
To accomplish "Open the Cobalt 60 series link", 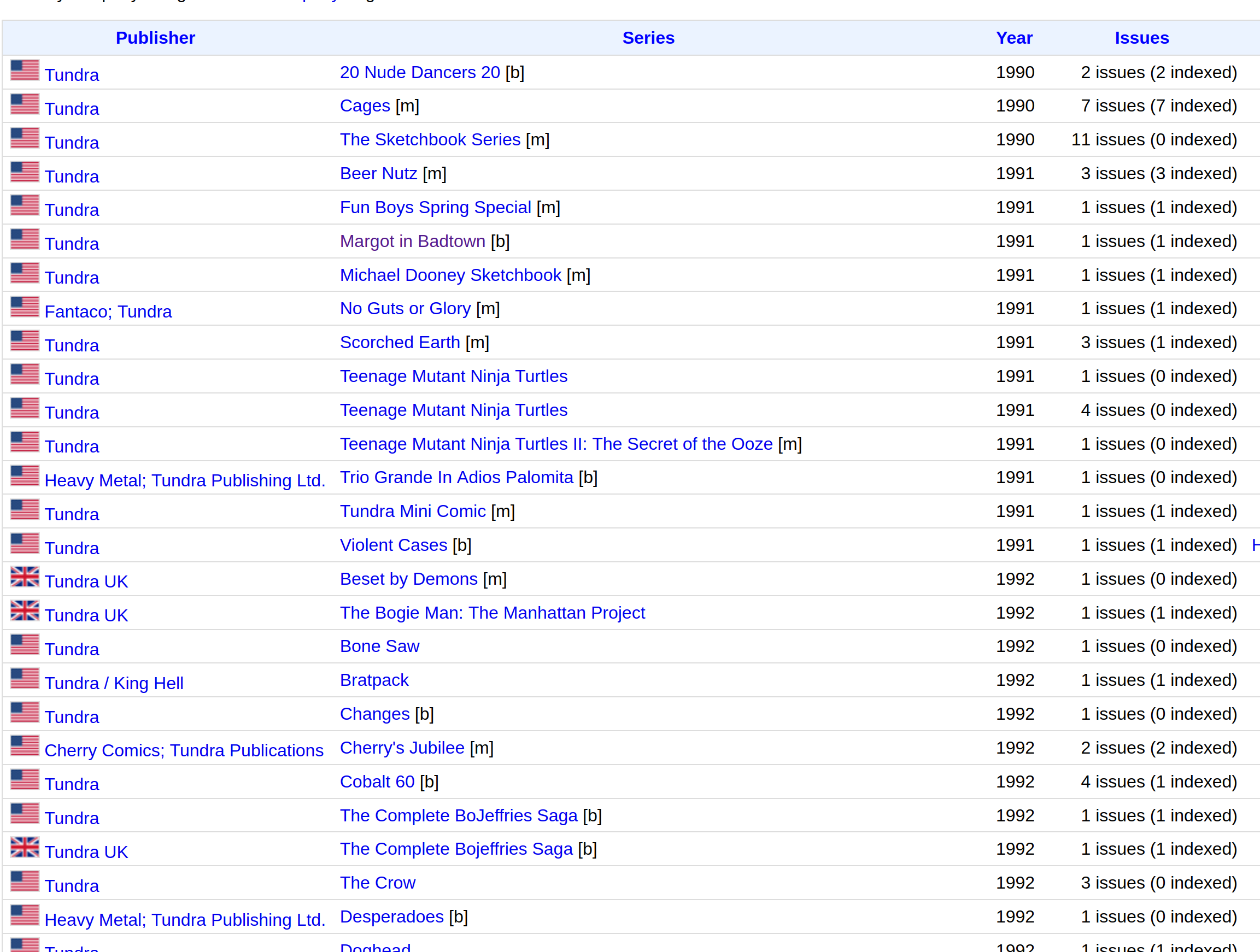I will coord(377,781).
